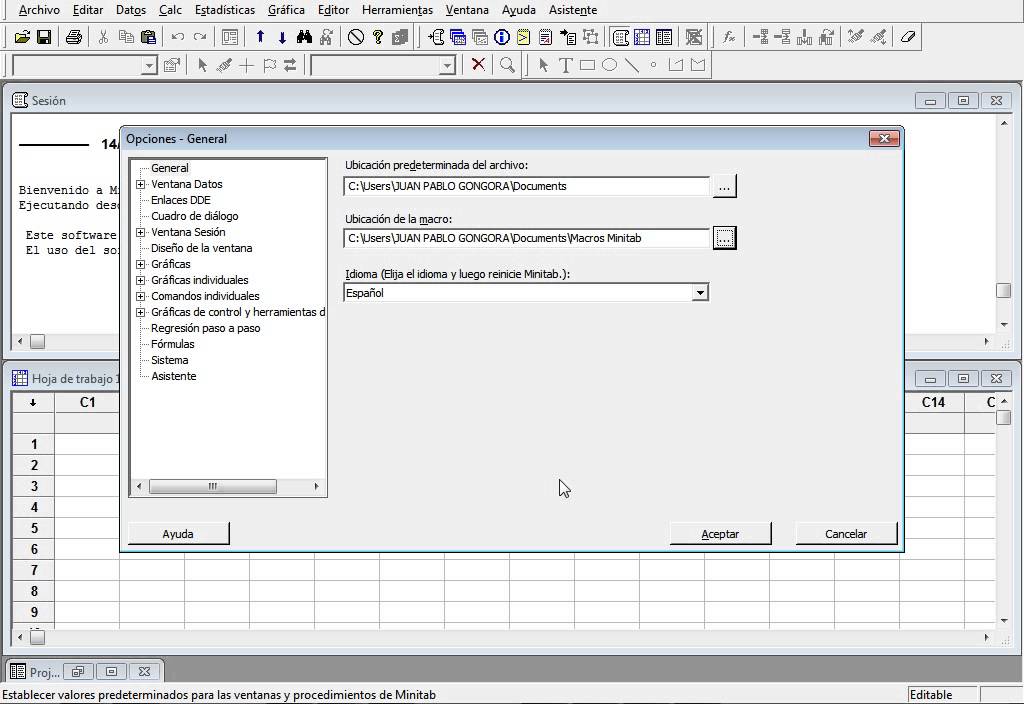Viewport: 1024px width, 704px height.
Task: Click the Cancelar button
Action: (x=846, y=534)
